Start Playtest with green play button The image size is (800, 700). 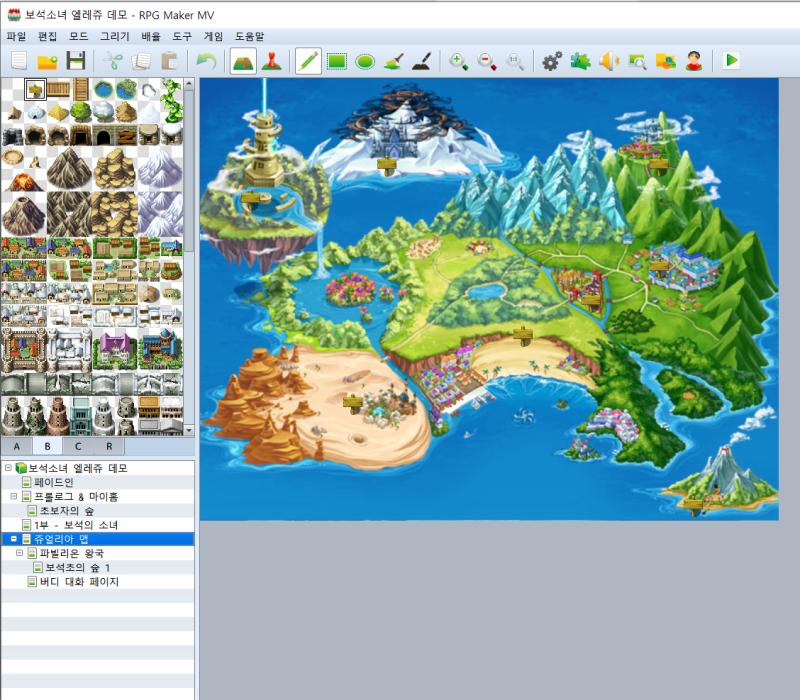(731, 61)
